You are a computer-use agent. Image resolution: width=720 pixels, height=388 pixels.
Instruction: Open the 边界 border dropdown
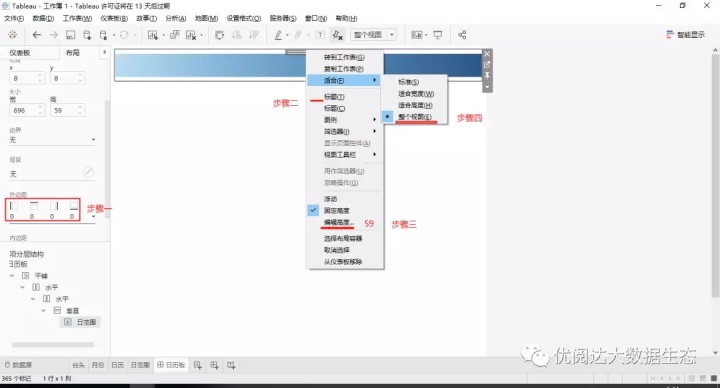52,140
